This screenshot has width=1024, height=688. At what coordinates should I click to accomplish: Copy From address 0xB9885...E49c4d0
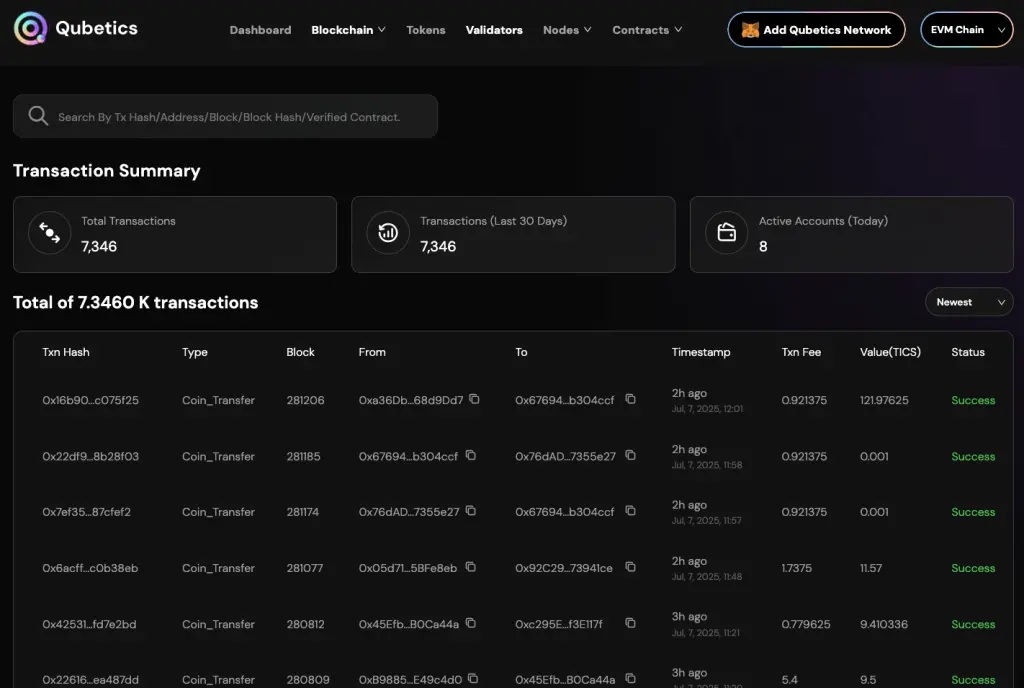coord(473,678)
